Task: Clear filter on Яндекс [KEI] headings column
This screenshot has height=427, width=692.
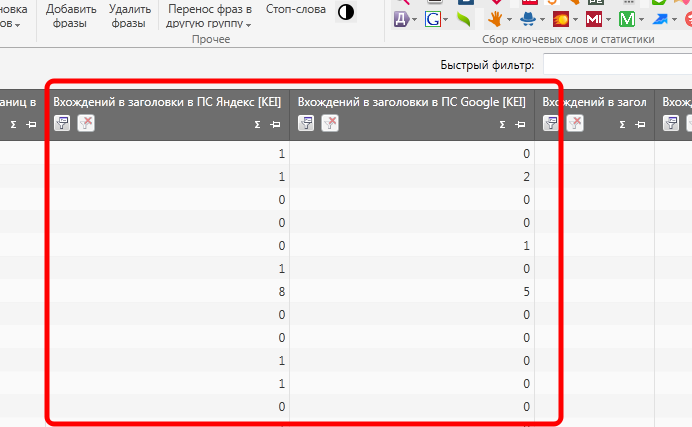Action: [x=86, y=123]
